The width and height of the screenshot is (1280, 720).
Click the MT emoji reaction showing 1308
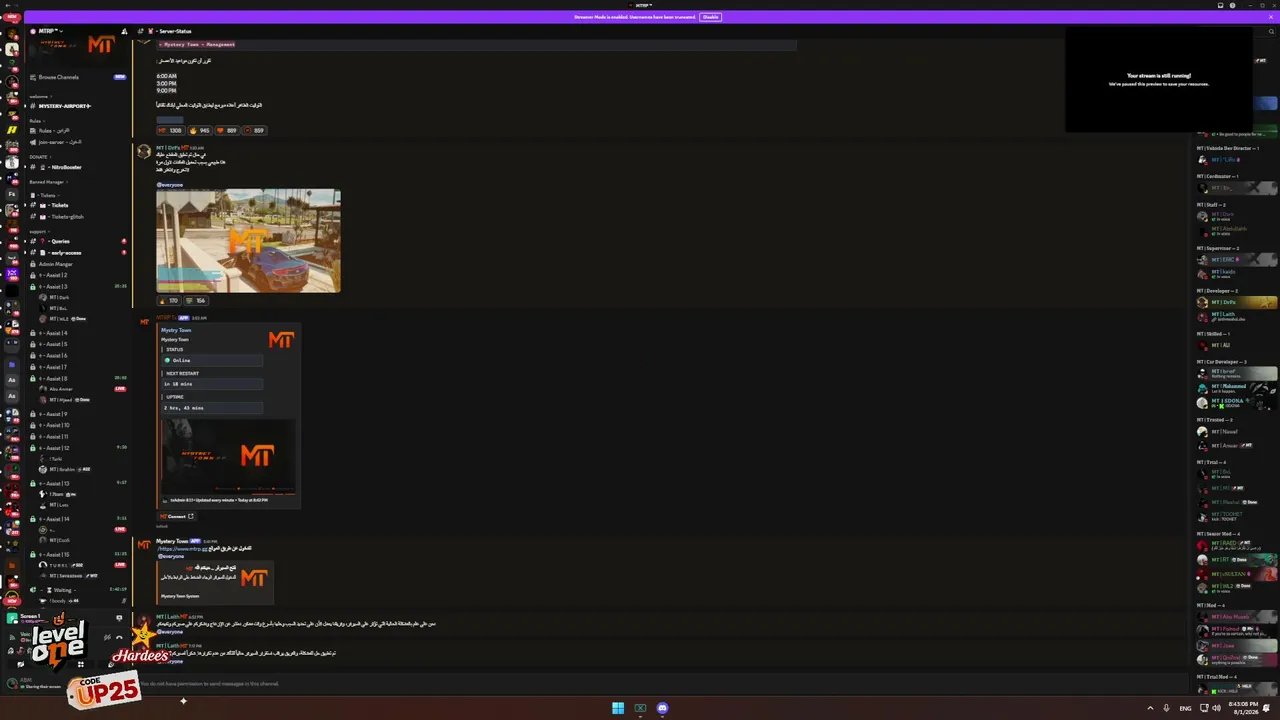pyautogui.click(x=170, y=130)
